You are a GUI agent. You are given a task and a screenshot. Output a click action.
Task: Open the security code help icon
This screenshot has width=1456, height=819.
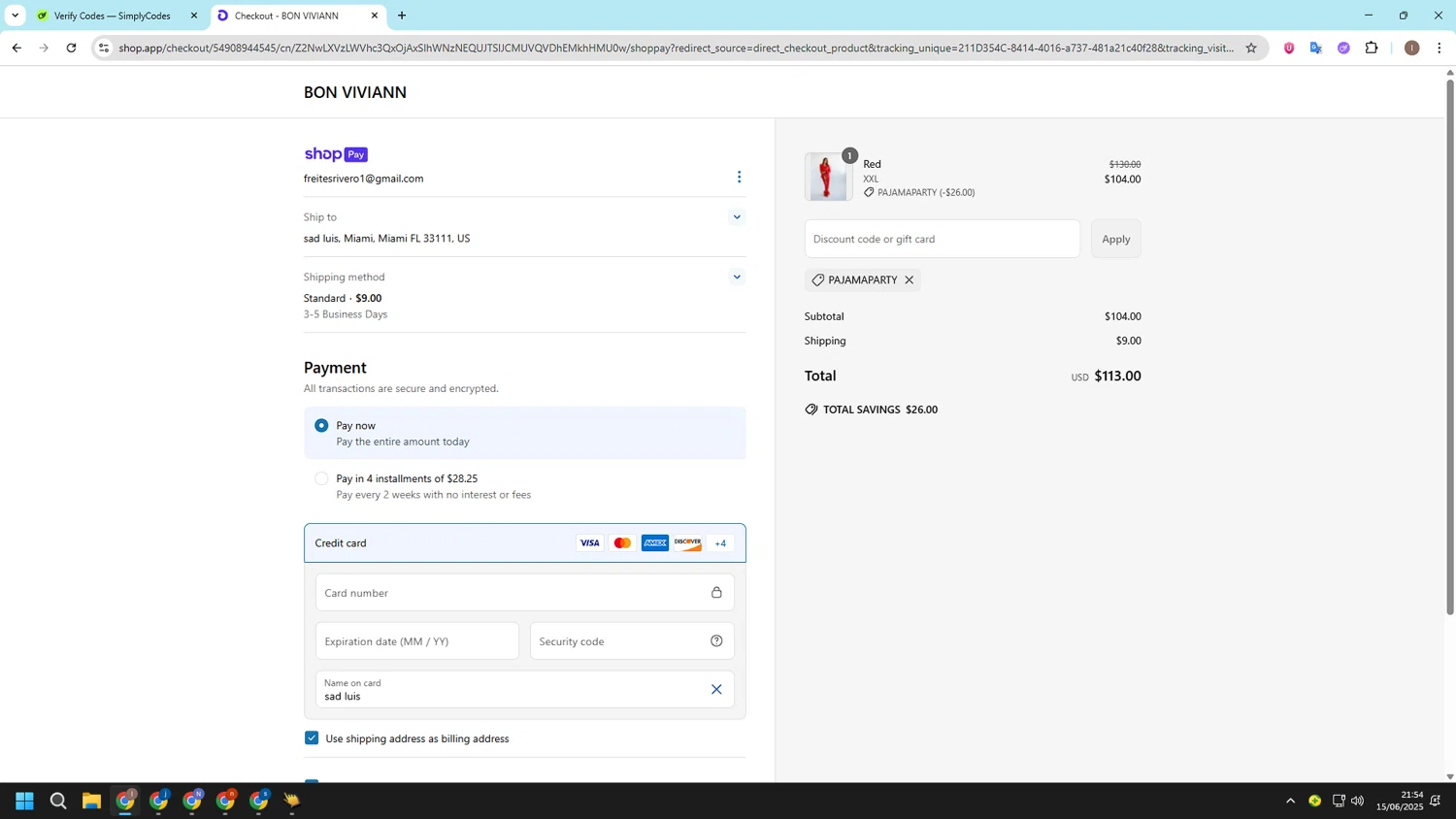coord(716,641)
